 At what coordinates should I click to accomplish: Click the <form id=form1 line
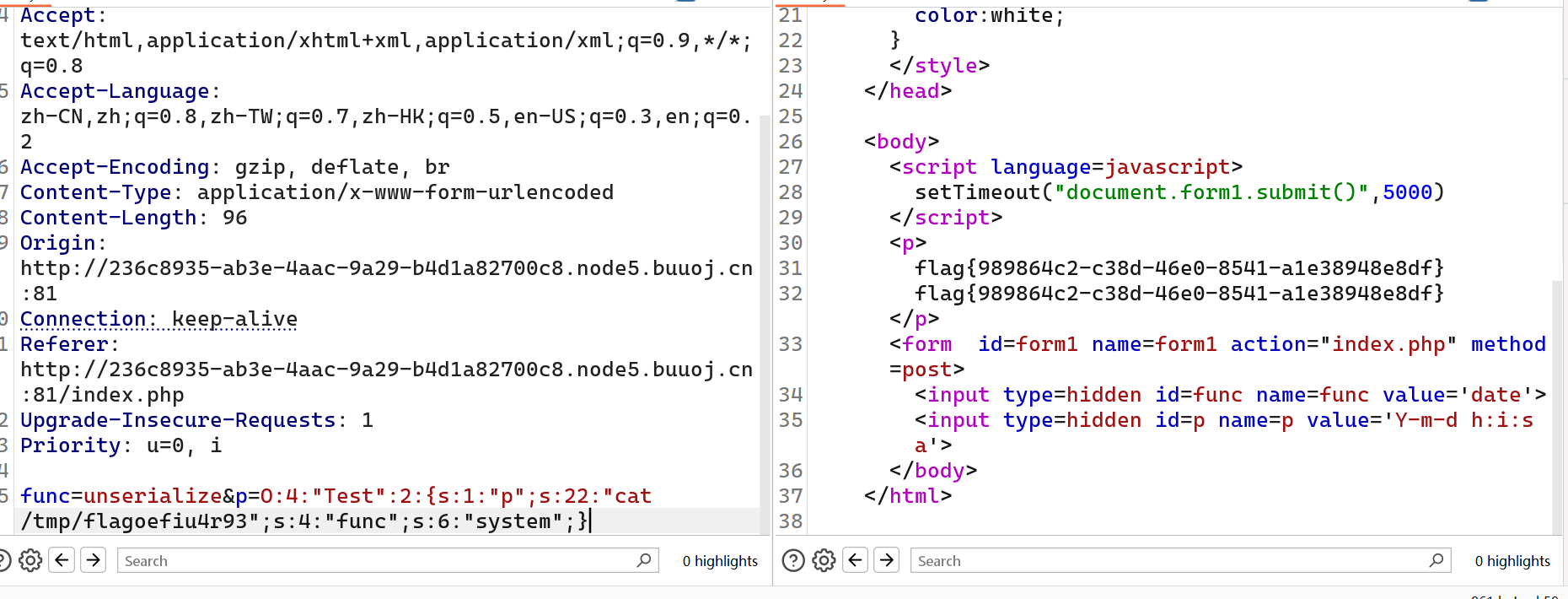tap(1217, 344)
